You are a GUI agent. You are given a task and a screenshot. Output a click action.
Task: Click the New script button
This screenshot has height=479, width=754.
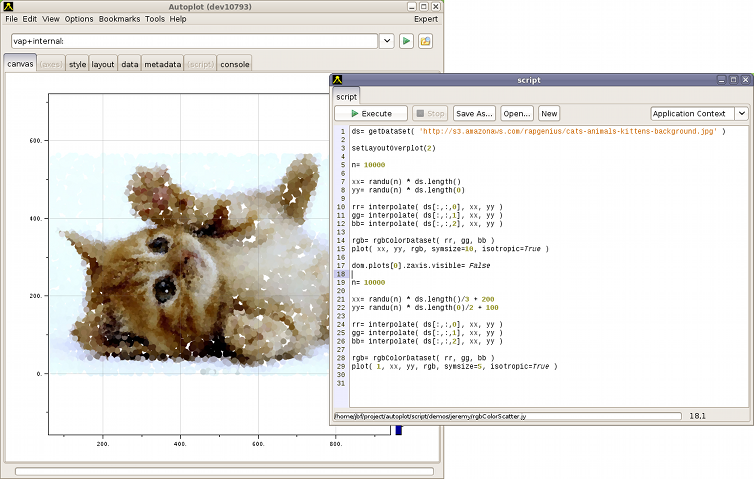(x=549, y=113)
